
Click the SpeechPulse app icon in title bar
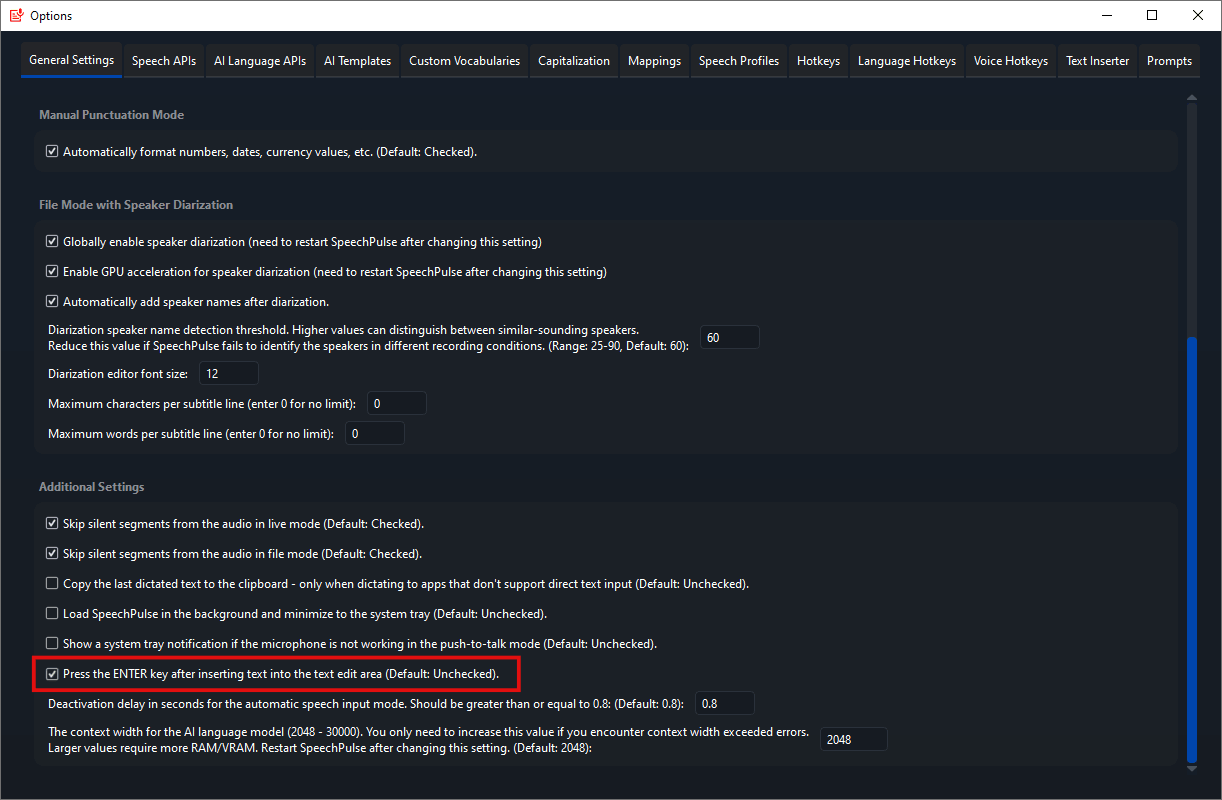(x=15, y=15)
